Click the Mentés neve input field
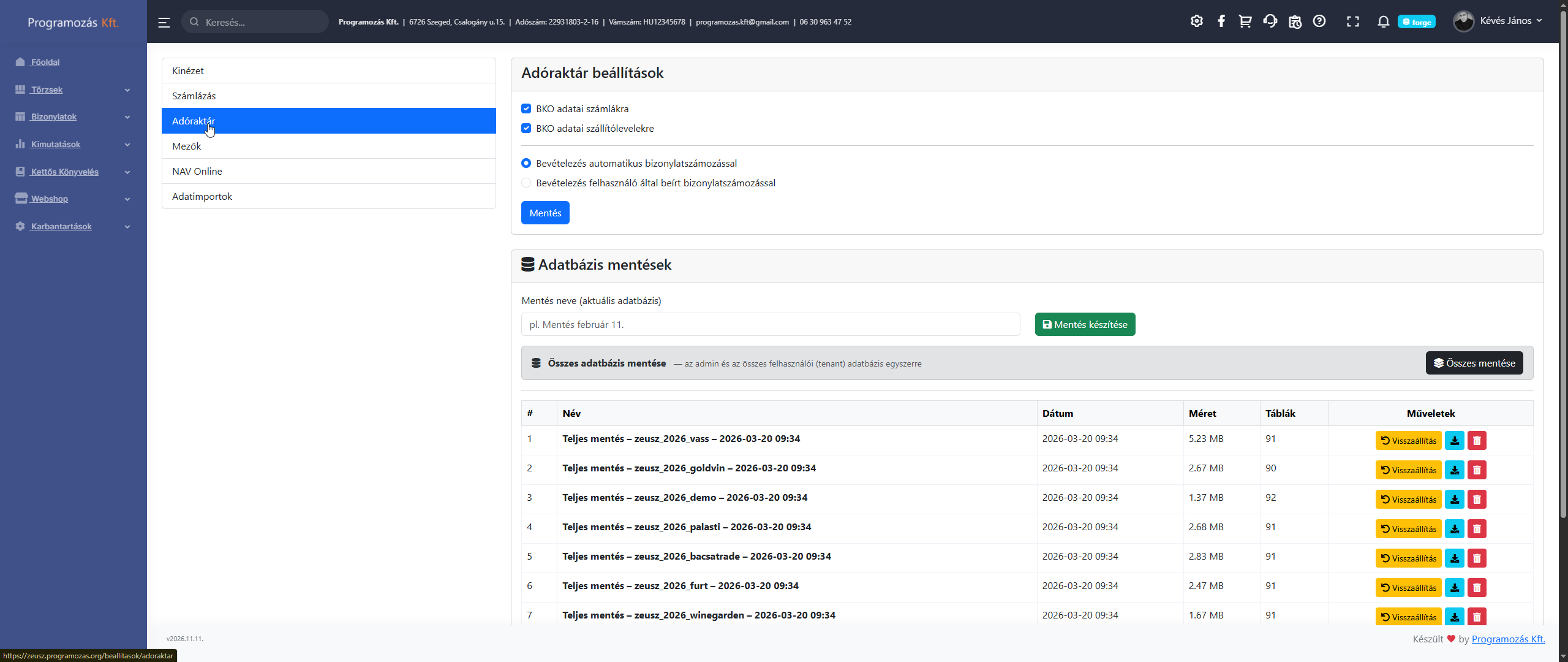1568x662 pixels. click(770, 324)
